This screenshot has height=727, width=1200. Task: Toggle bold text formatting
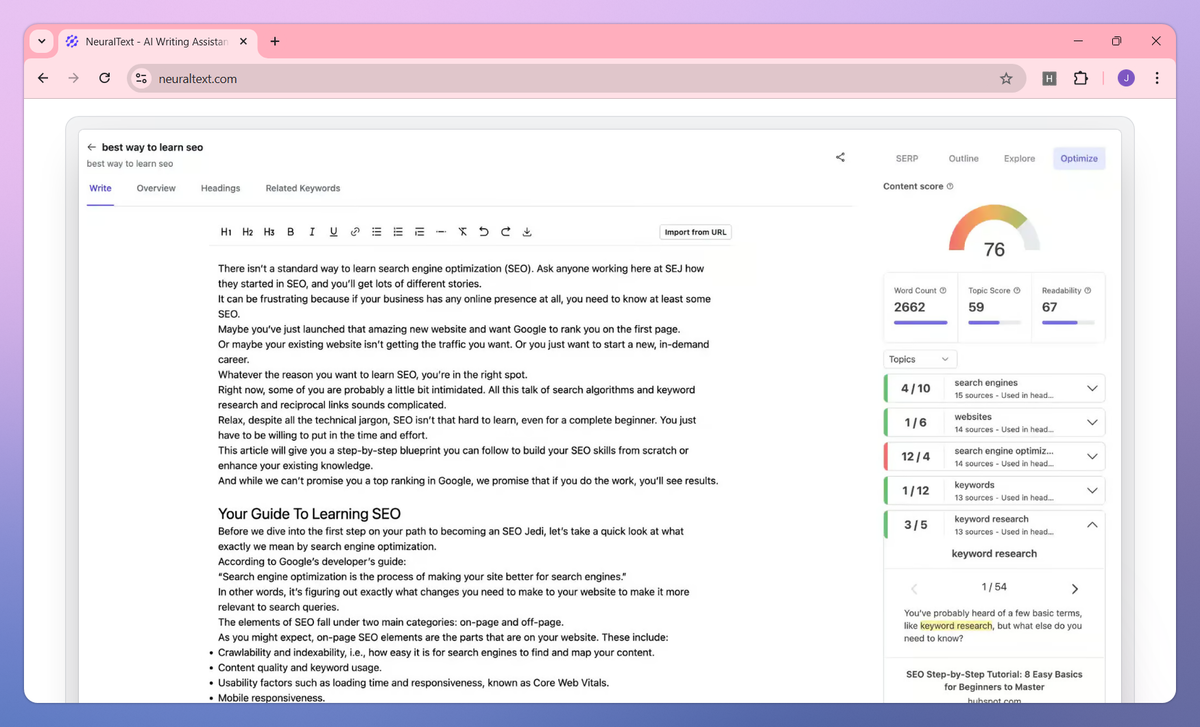[x=290, y=231]
